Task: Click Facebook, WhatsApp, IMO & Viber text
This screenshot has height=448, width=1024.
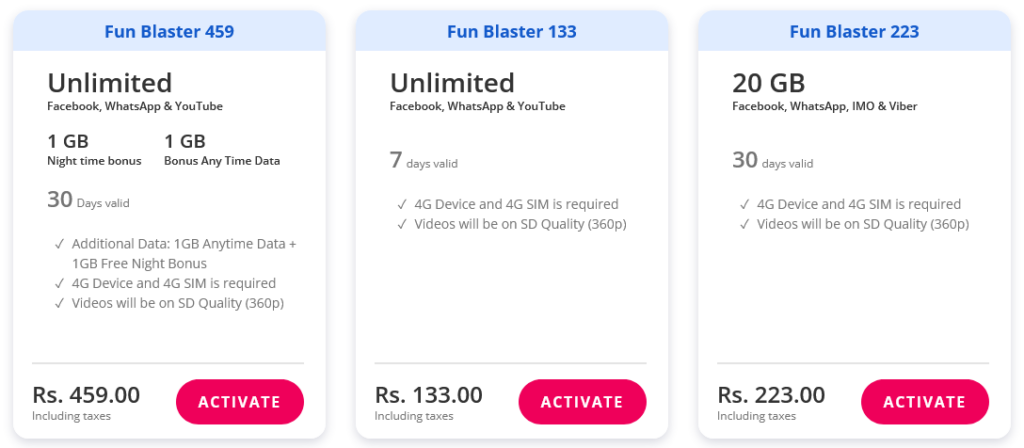Action: 824,106
